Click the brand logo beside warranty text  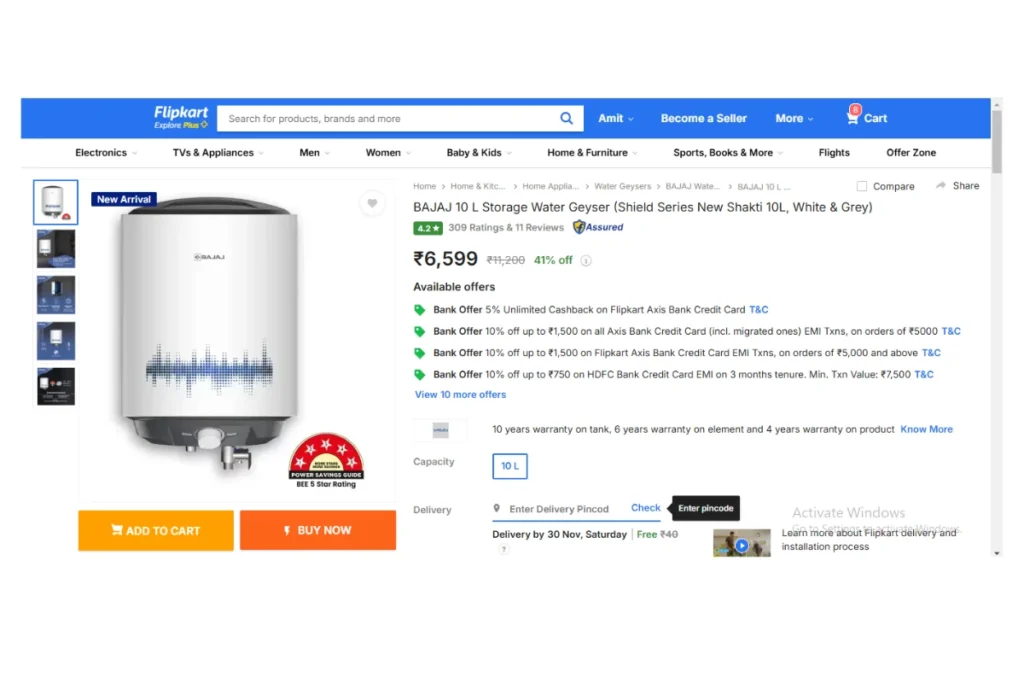pyautogui.click(x=441, y=430)
